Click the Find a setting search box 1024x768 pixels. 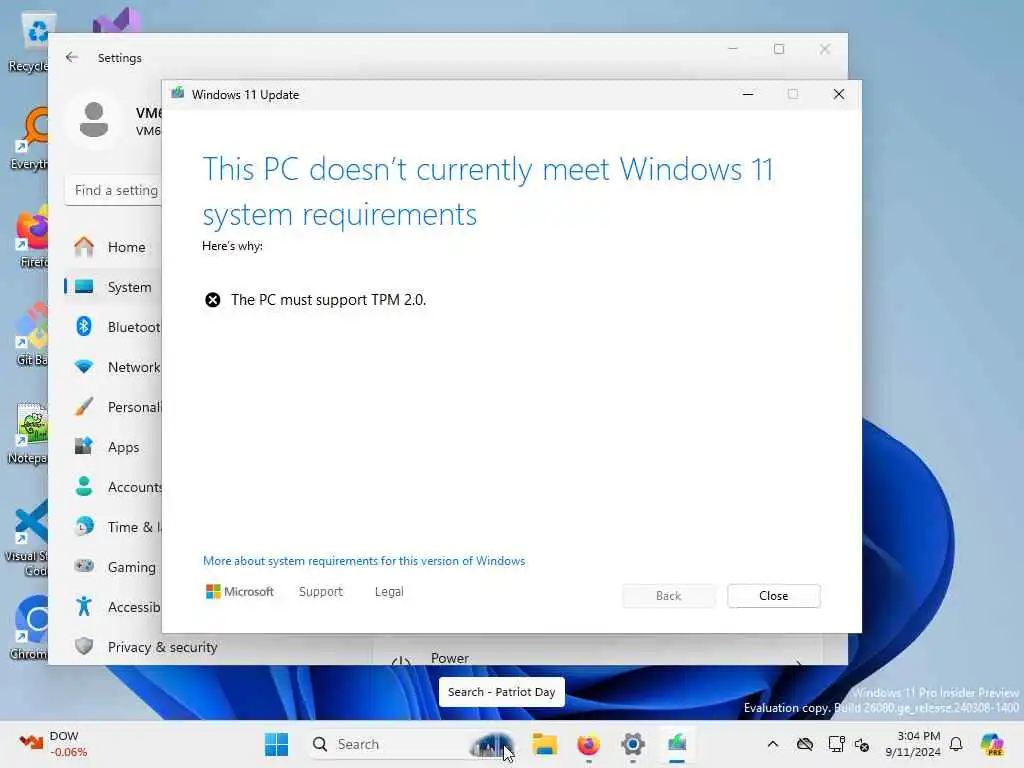tap(114, 191)
